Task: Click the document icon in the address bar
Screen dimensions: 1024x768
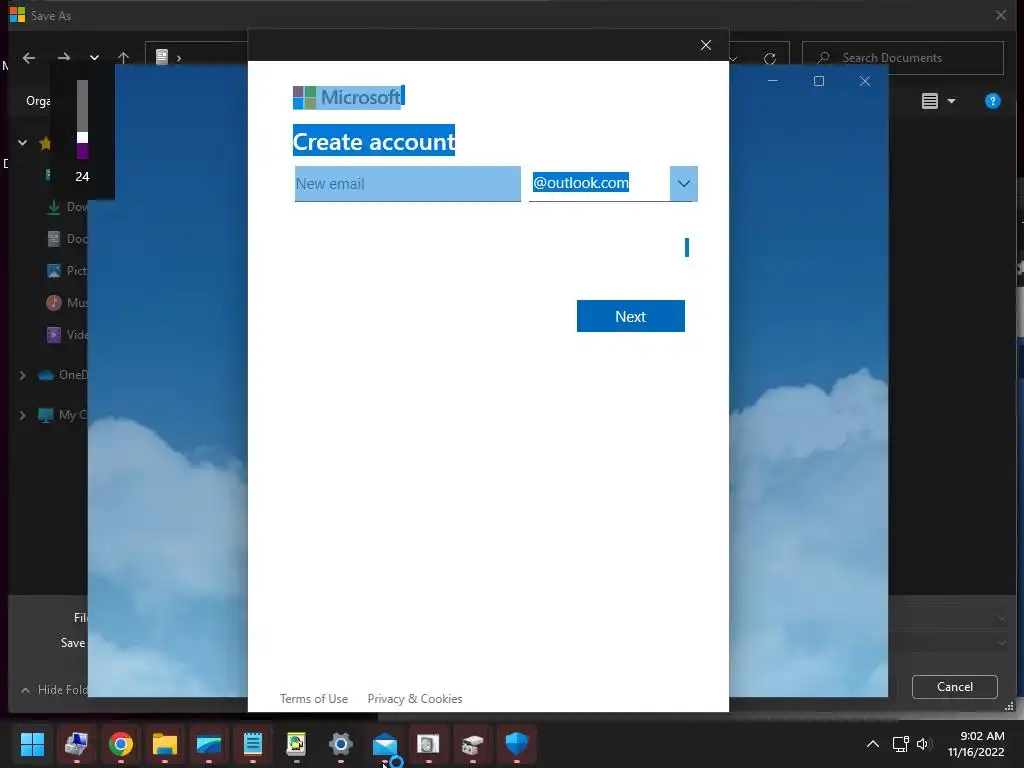Action: pyautogui.click(x=162, y=57)
